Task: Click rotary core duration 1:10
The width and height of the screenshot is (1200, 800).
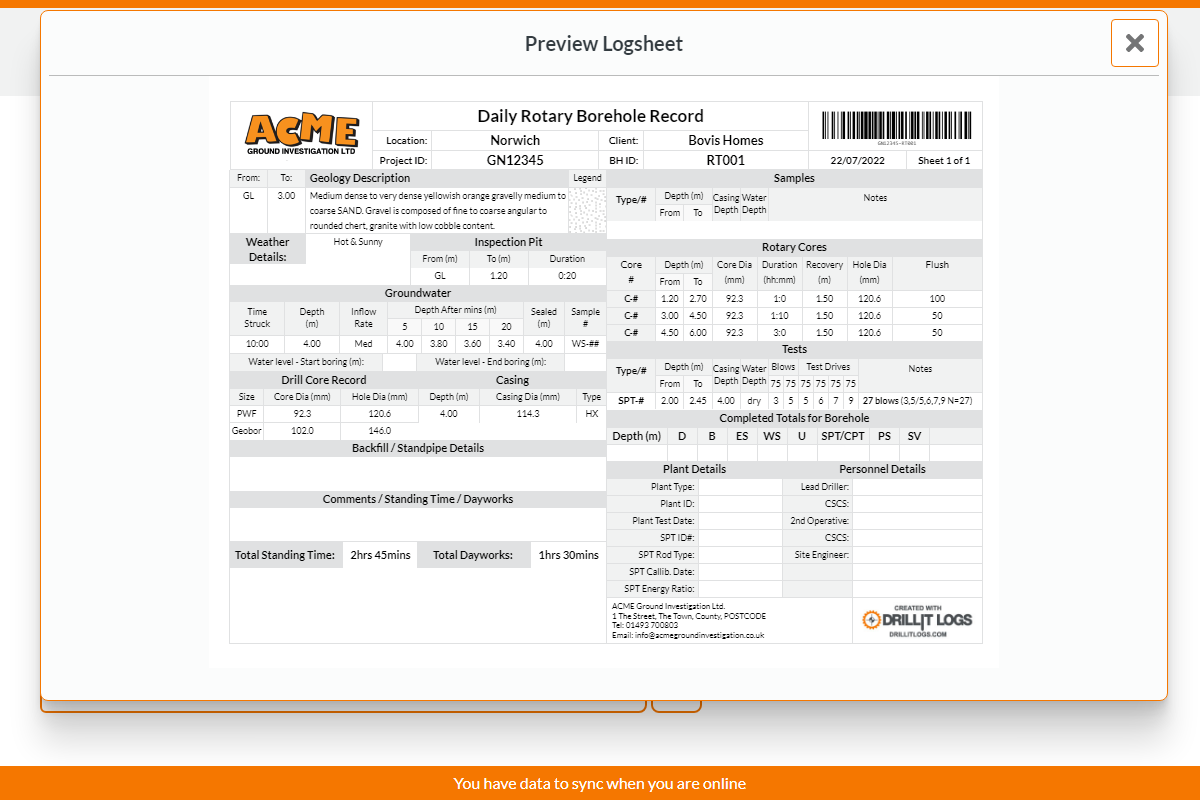Action: (779, 316)
